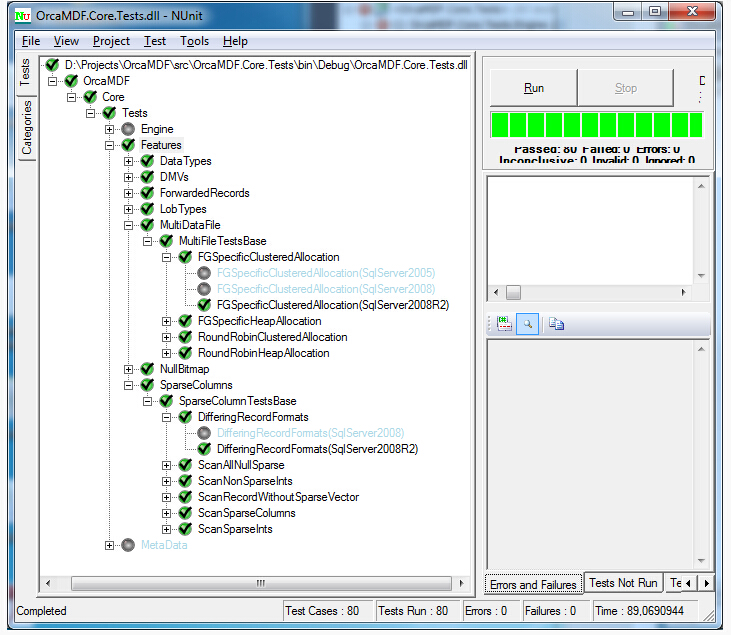Open the Project menu

111,41
